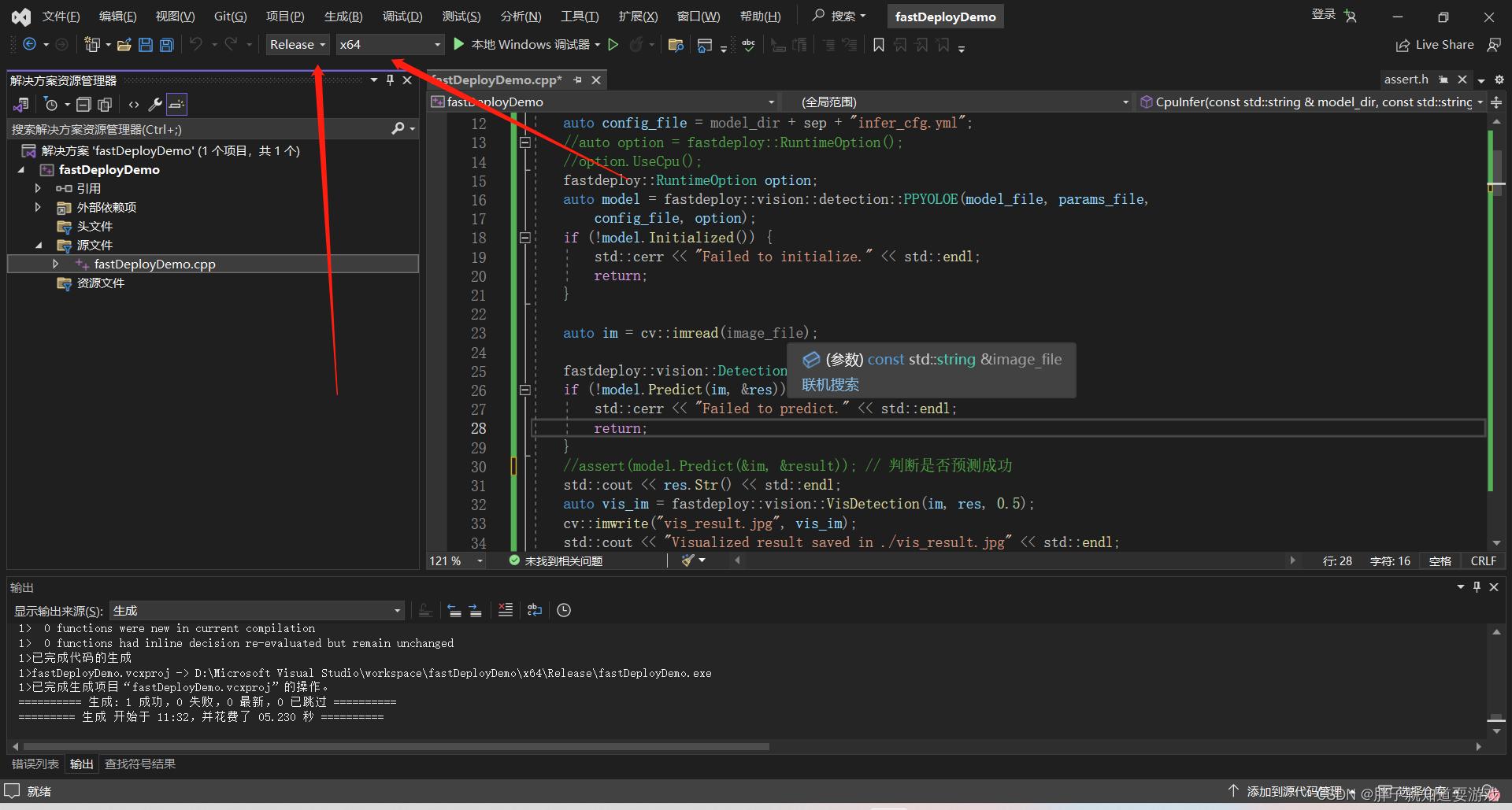The width and height of the screenshot is (1512, 810).
Task: Toggle pin on the fastDeployDemo.cpp tab
Action: click(578, 80)
